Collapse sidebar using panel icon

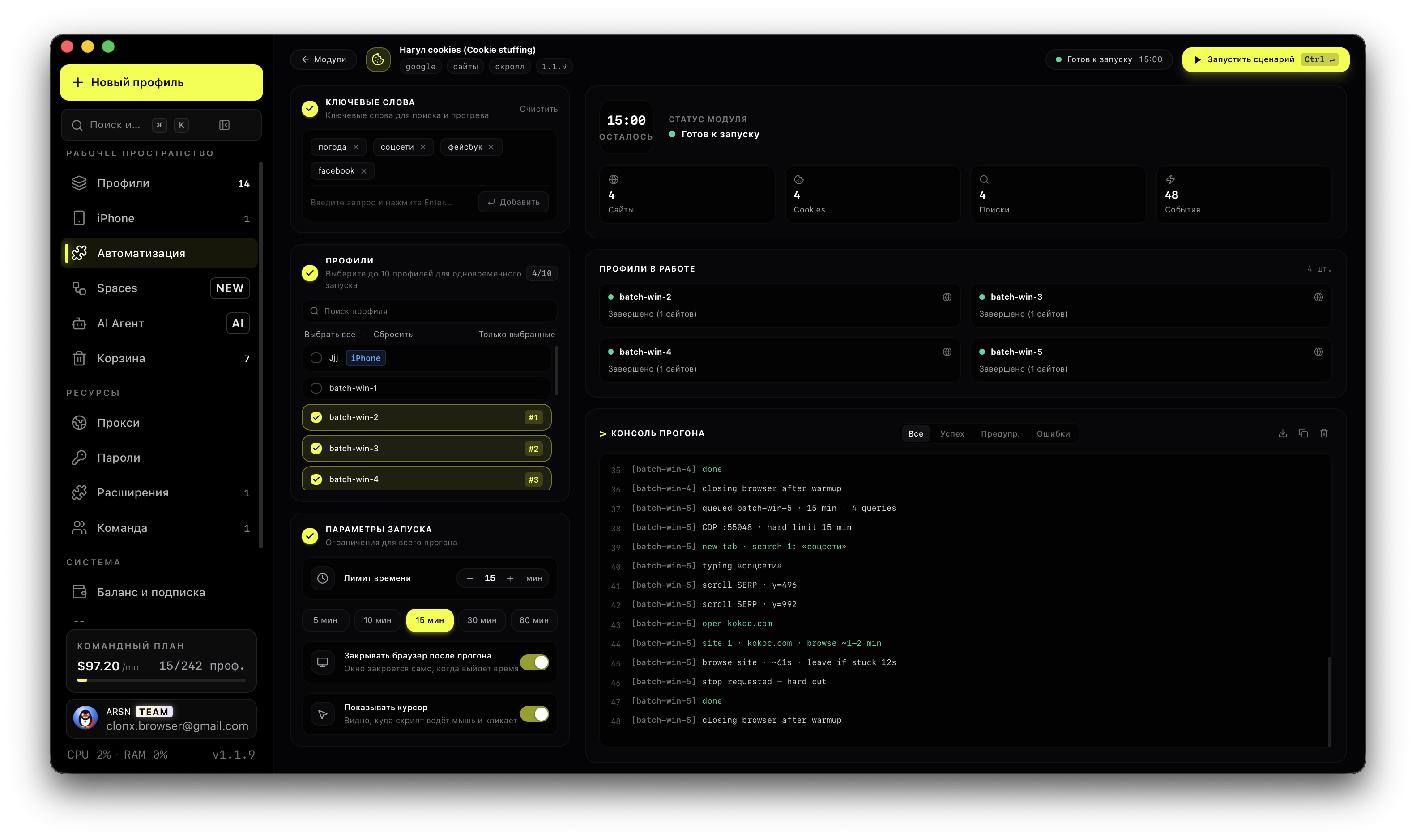224,125
